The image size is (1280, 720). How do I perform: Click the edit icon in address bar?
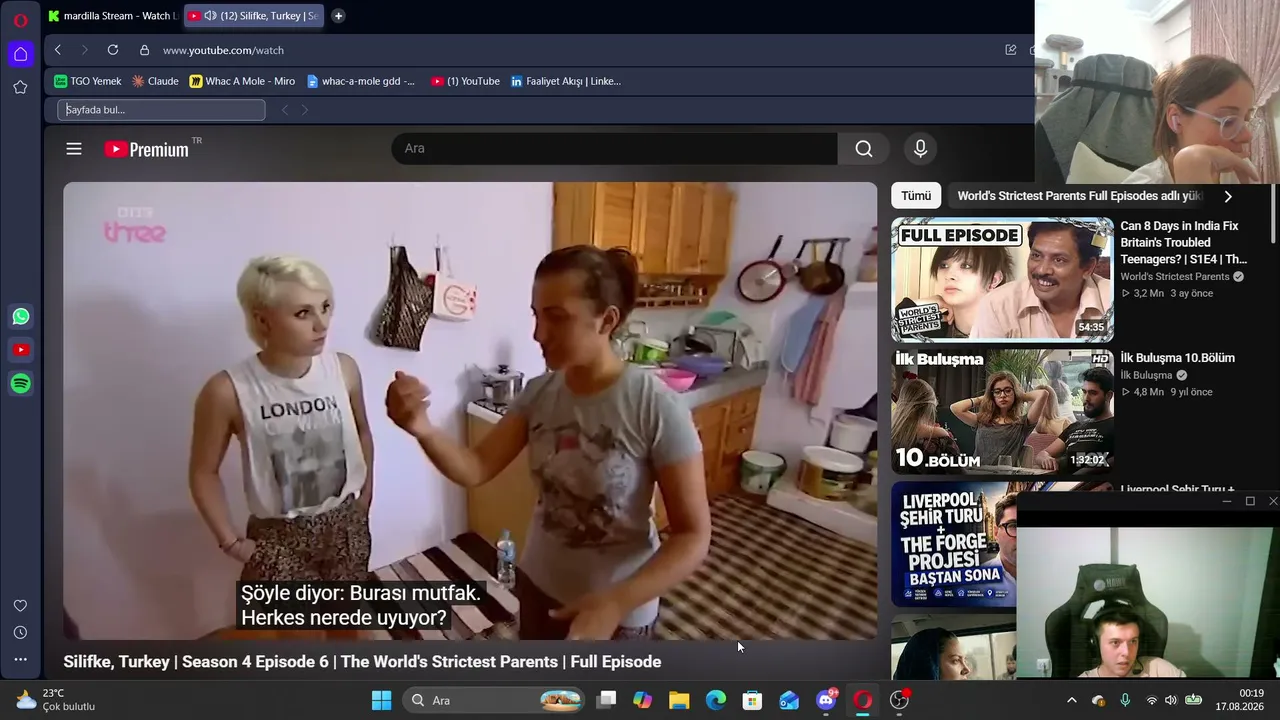click(1011, 50)
